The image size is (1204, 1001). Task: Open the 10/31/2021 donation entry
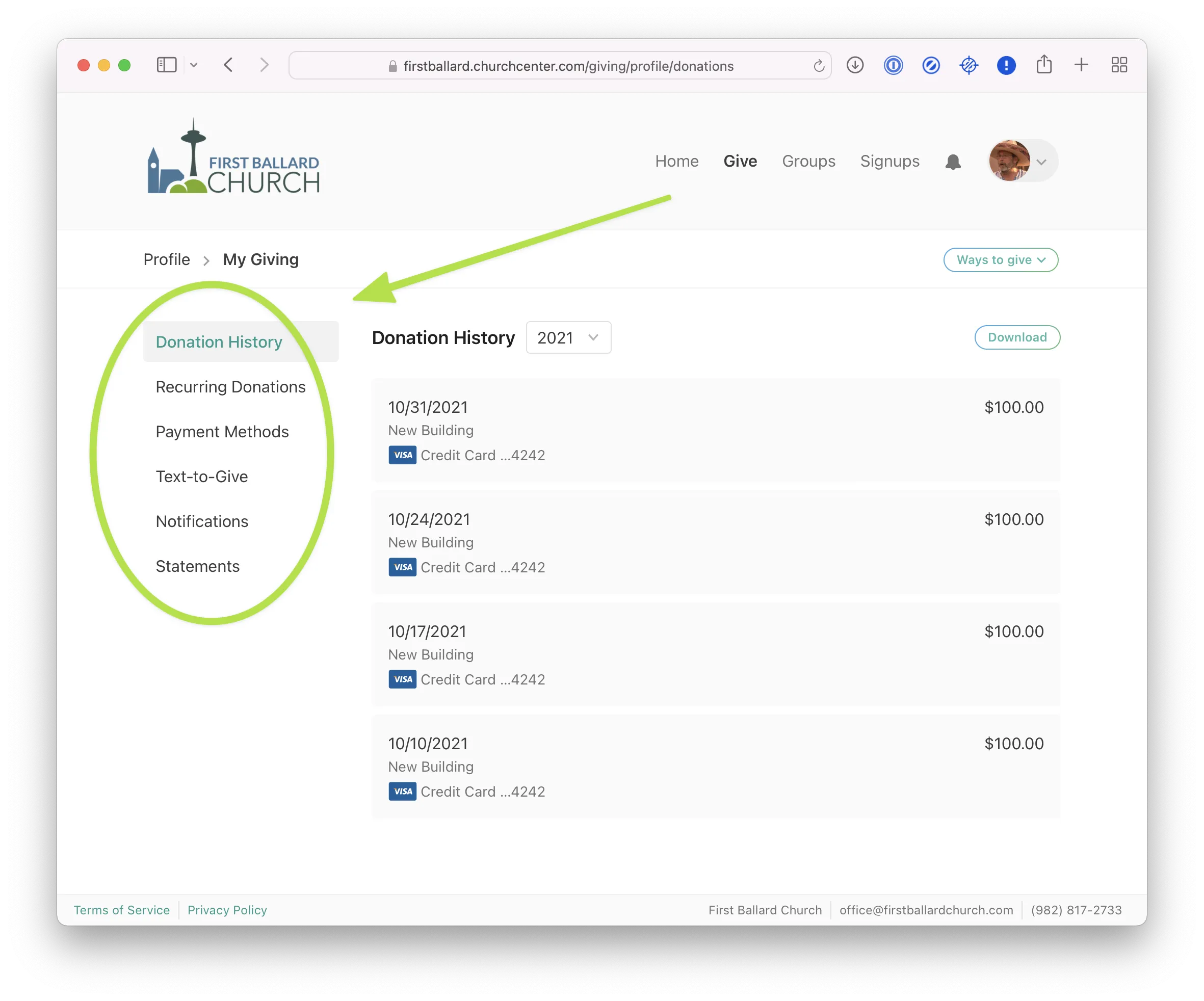tap(715, 430)
